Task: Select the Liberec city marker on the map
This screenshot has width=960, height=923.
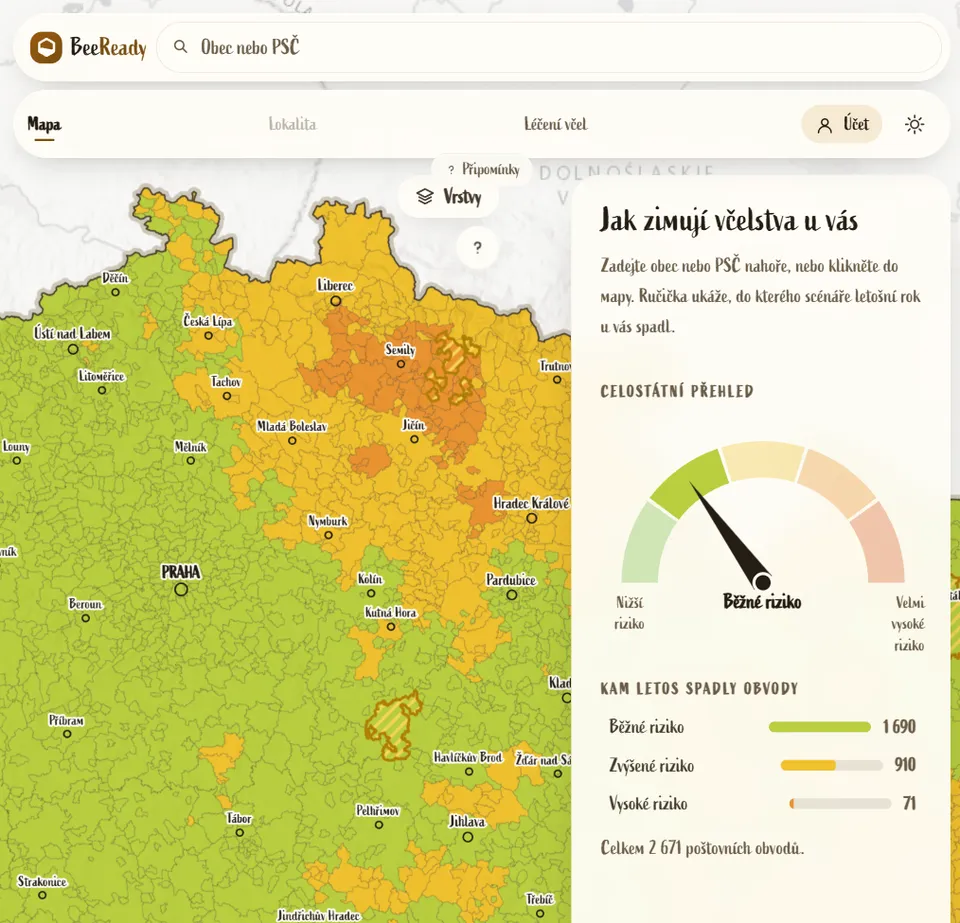Action: [x=336, y=301]
